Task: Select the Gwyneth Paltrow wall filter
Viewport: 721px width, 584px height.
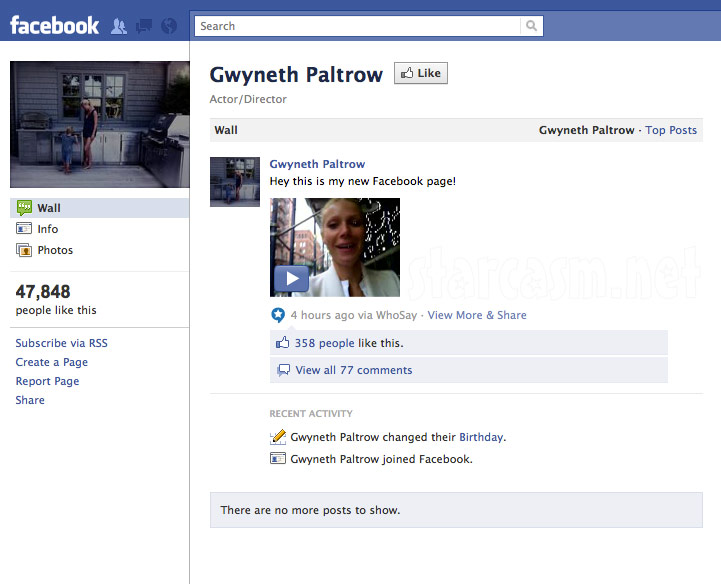Action: [x=586, y=130]
